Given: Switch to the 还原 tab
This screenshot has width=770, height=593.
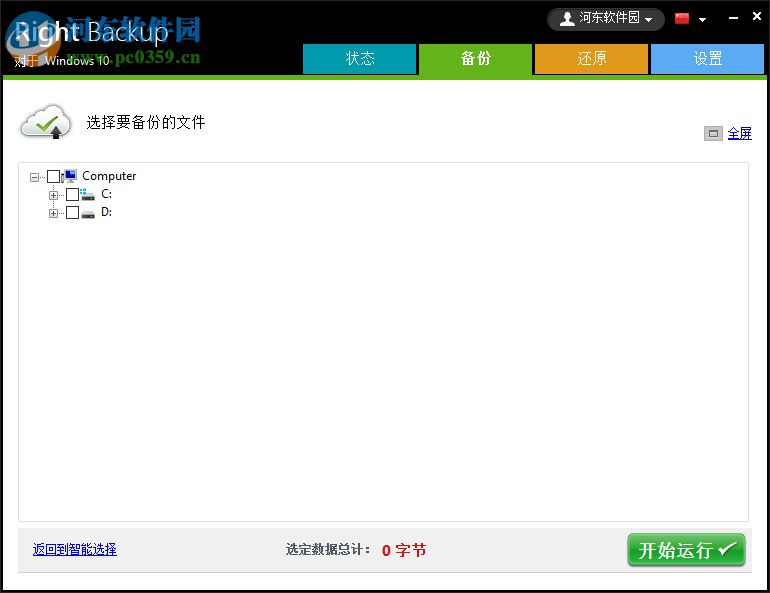Looking at the screenshot, I should point(591,59).
